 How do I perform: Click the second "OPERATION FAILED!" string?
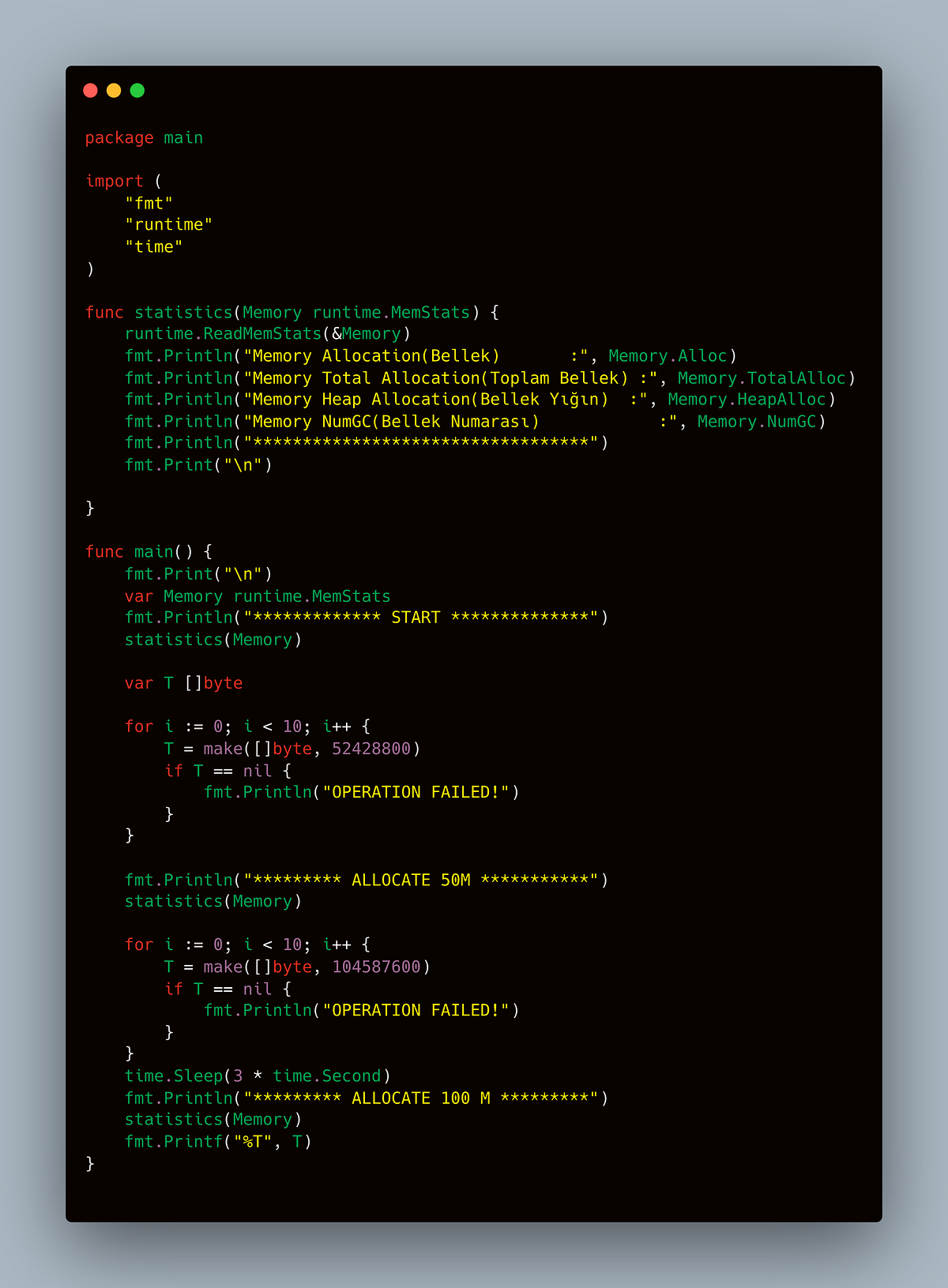[416, 1011]
